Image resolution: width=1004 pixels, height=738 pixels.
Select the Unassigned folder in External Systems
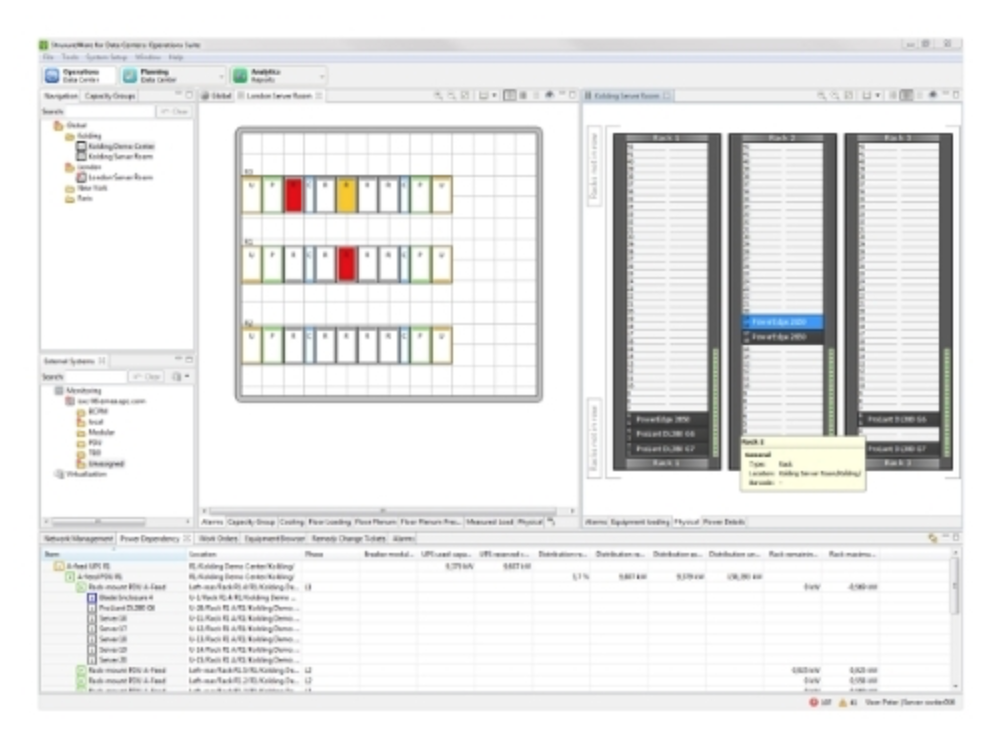pos(101,463)
